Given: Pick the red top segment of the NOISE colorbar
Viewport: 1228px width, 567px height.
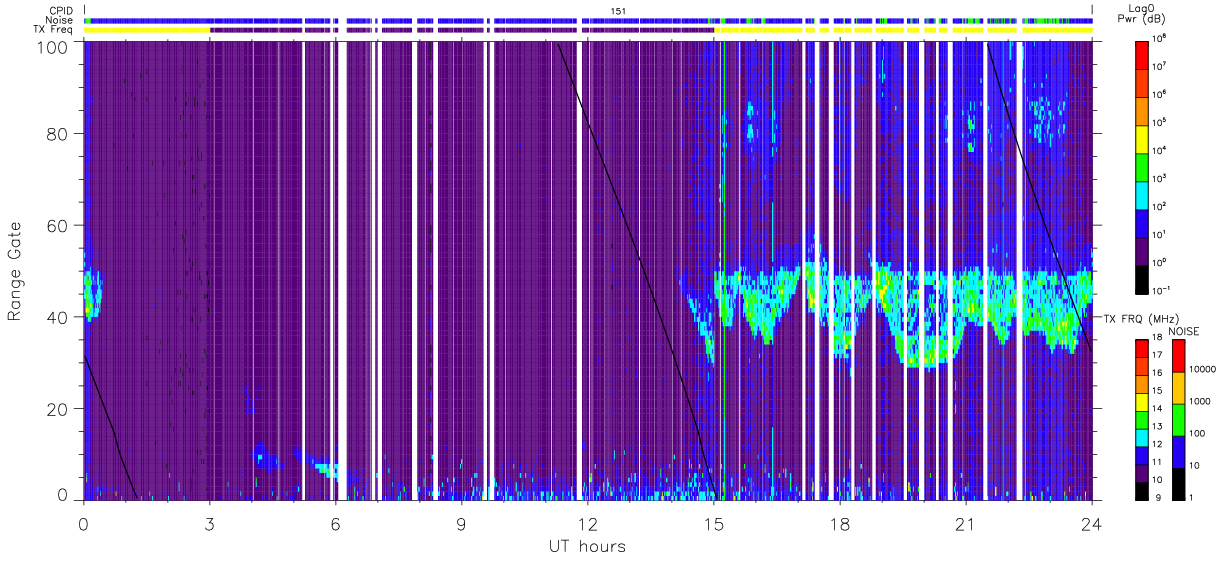Looking at the screenshot, I should pos(1178,355).
